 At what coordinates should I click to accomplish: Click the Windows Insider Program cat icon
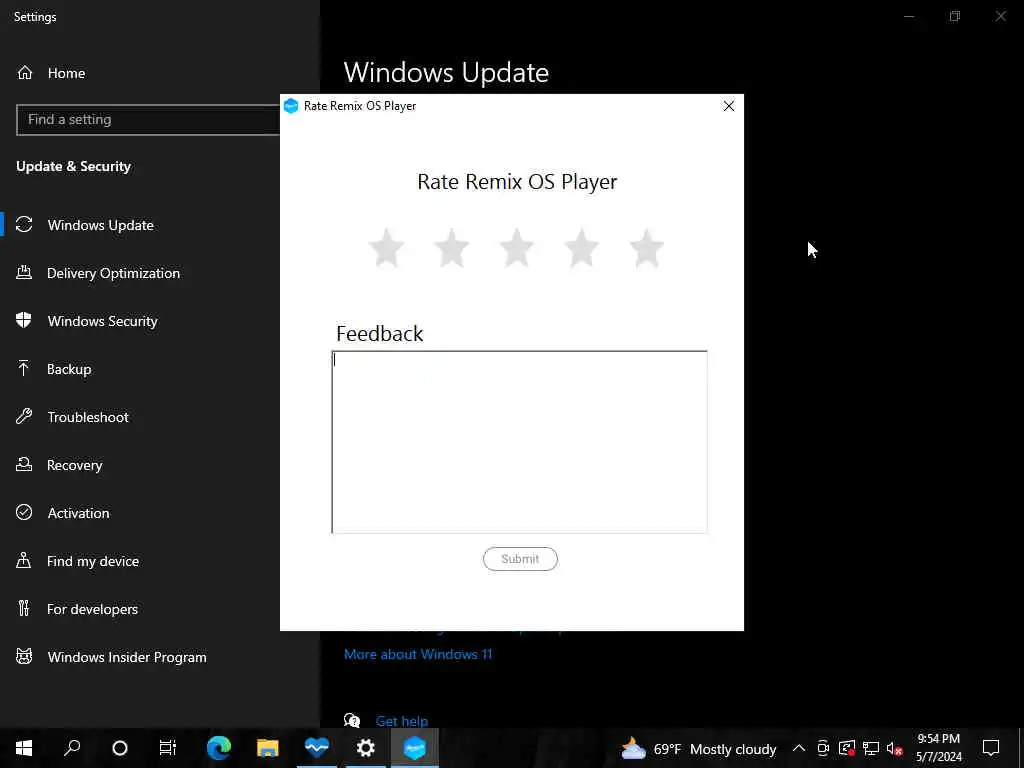click(x=24, y=656)
